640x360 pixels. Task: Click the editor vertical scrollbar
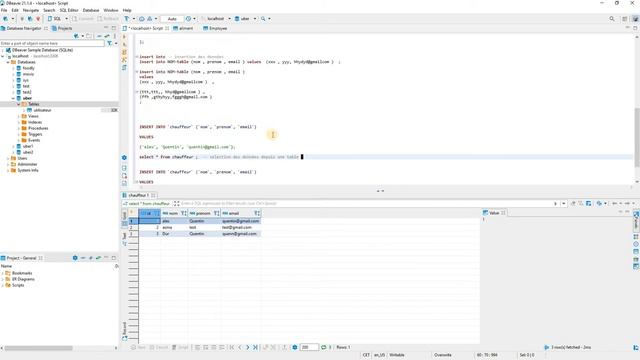click(637, 137)
